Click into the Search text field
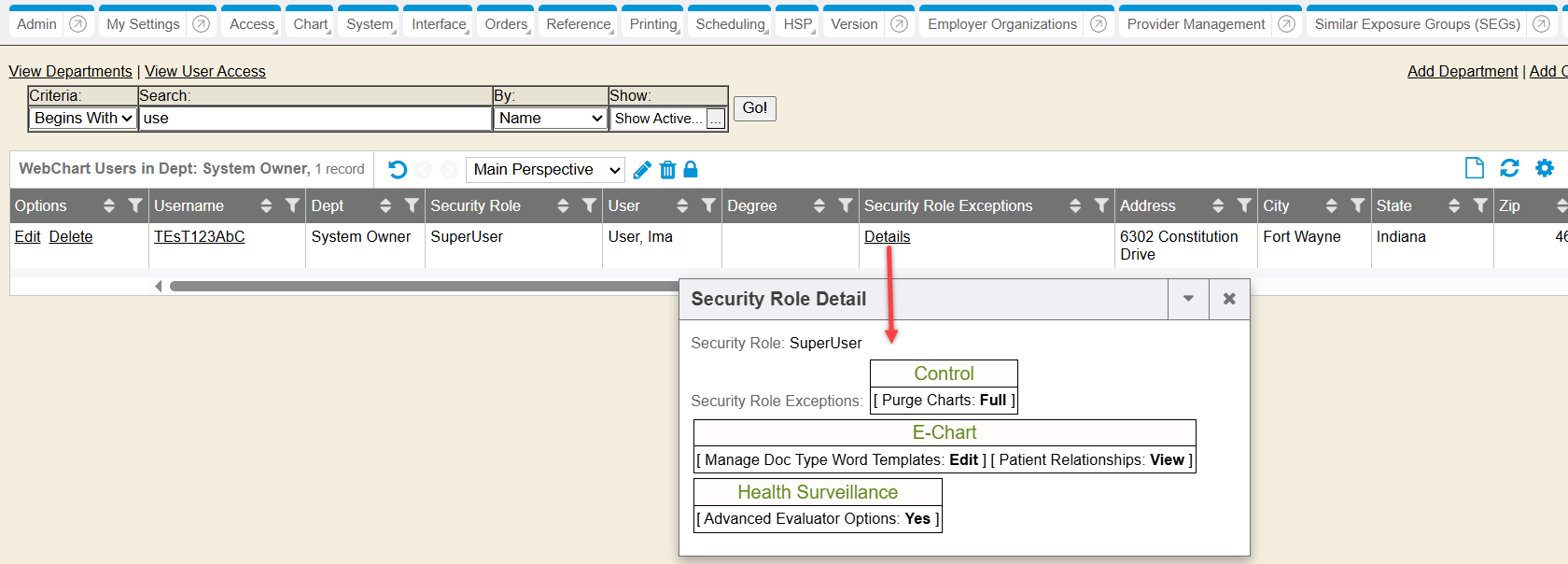Image resolution: width=1568 pixels, height=564 pixels. click(315, 119)
